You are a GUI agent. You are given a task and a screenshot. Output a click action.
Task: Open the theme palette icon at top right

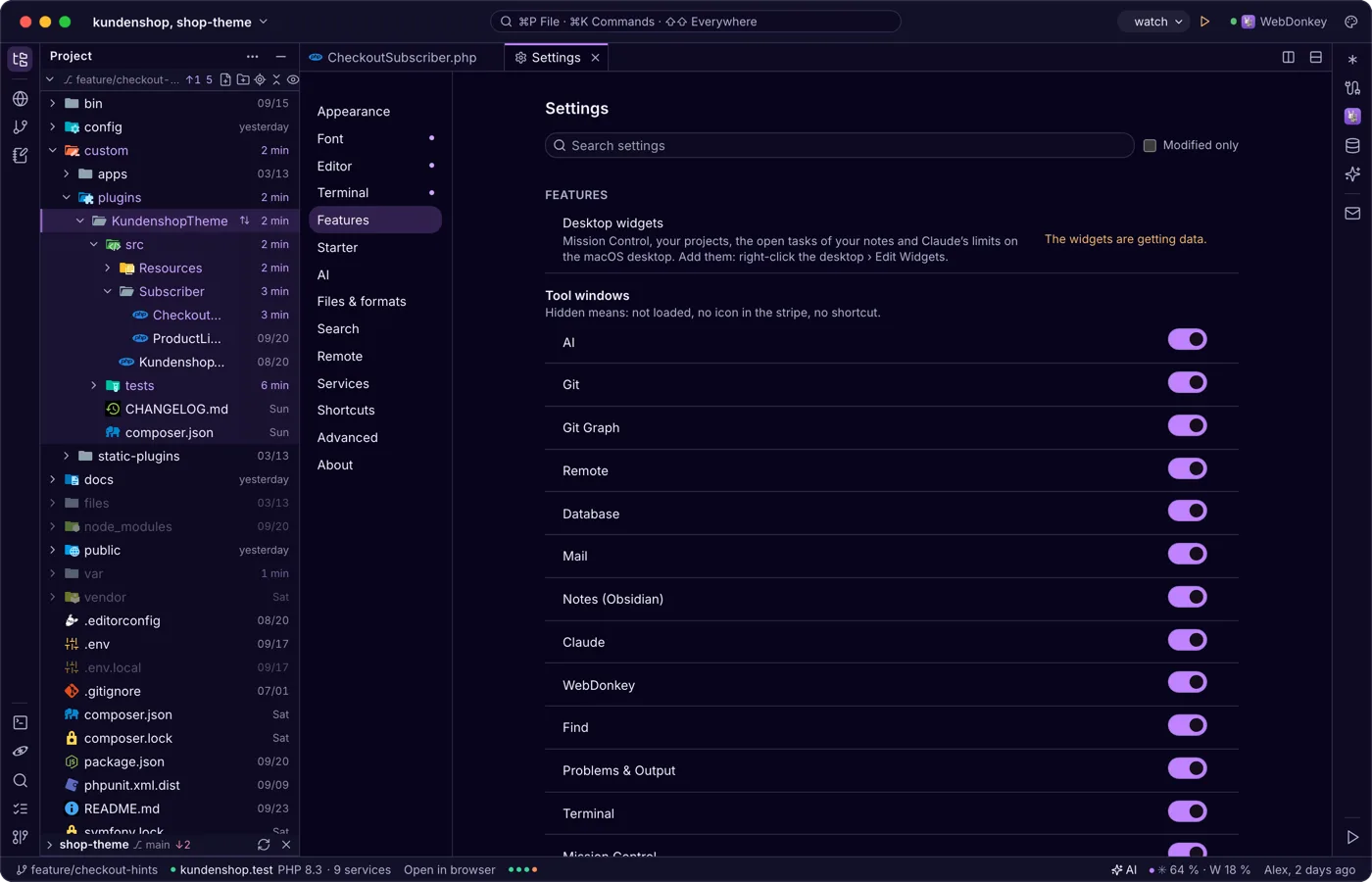[x=1350, y=22]
